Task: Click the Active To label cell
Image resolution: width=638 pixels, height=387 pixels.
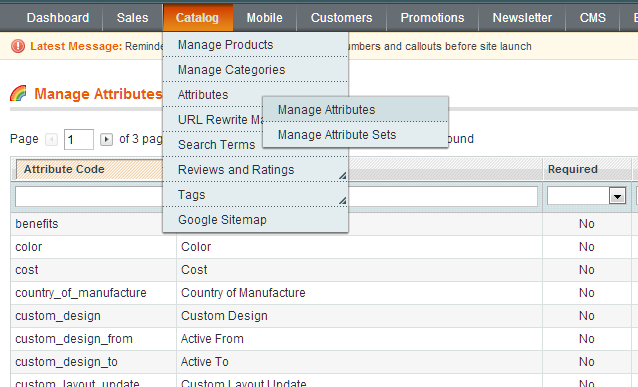Action: click(x=205, y=362)
